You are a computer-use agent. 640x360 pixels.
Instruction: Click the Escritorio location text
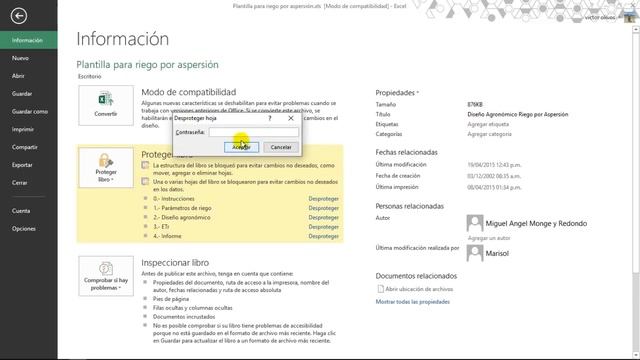tap(90, 76)
